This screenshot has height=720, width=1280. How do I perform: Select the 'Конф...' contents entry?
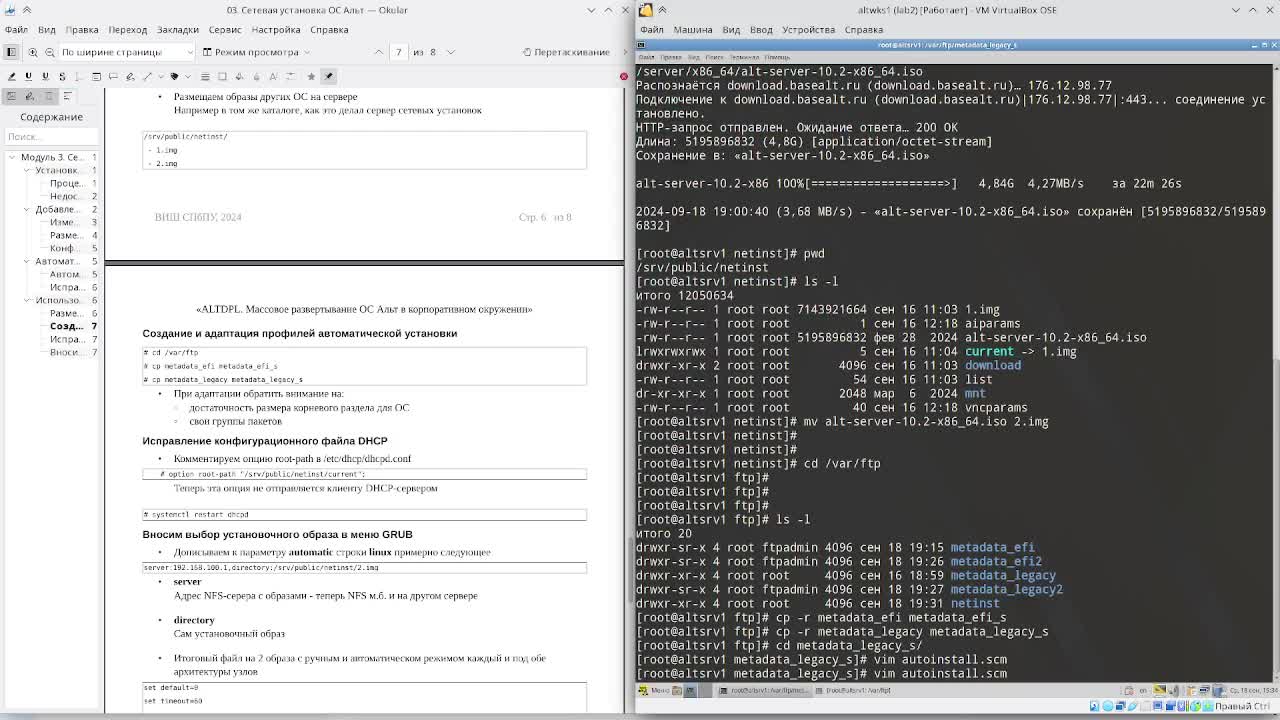[x=67, y=248]
